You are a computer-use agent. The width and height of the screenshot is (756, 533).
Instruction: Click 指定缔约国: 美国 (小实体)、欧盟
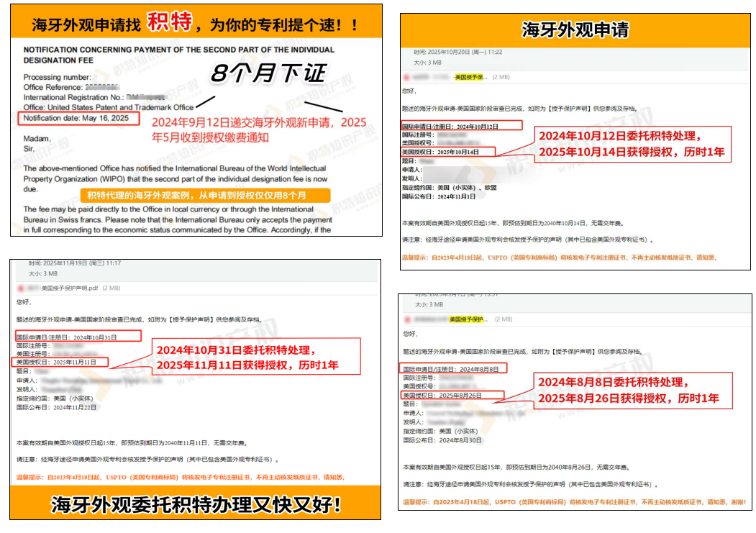pos(449,188)
